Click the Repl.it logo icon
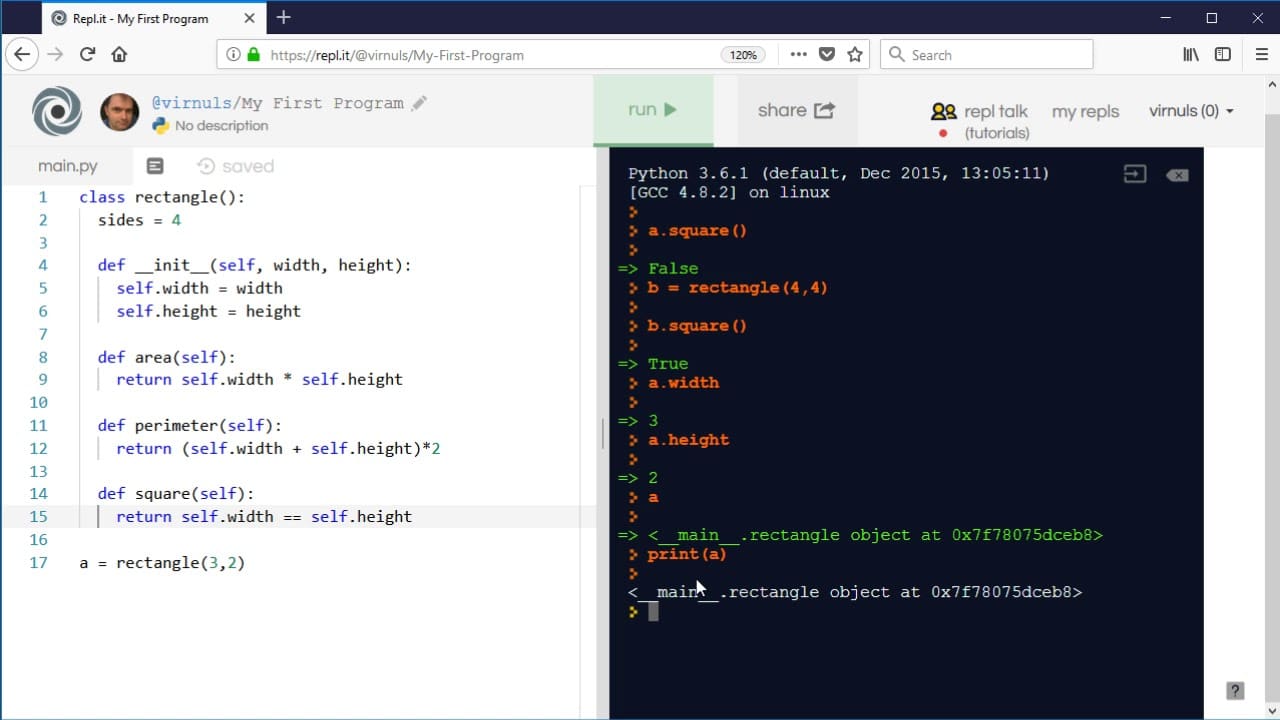 point(57,111)
